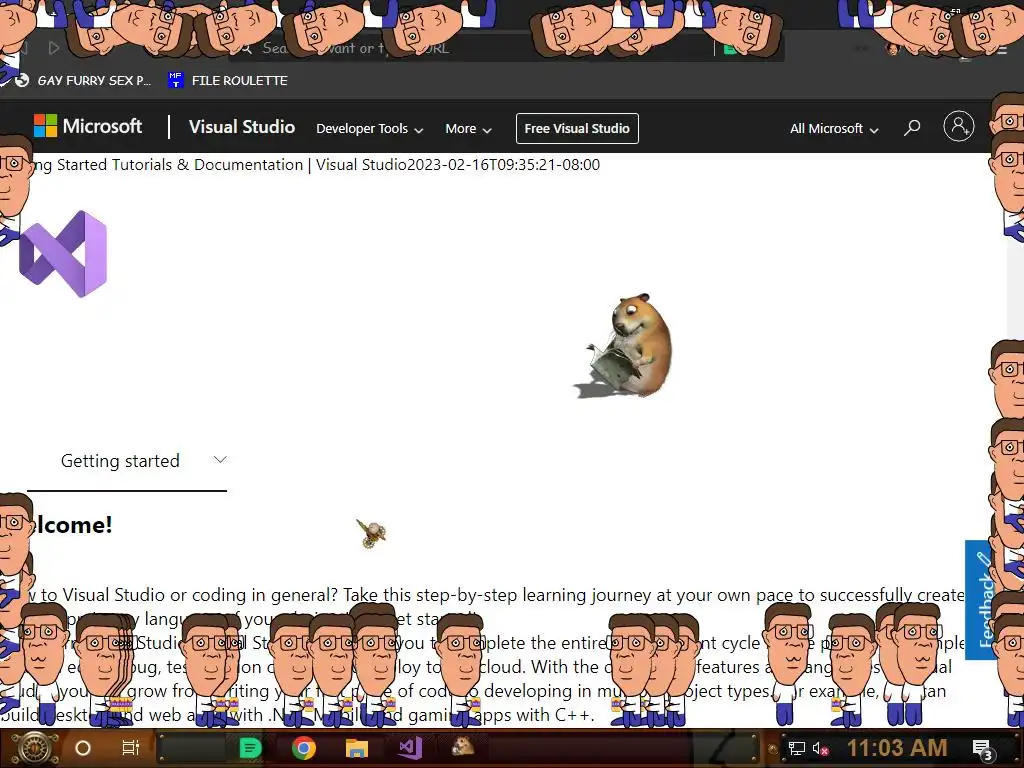The image size is (1024, 768).
Task: Click the Free Visual Studio button
Action: pyautogui.click(x=577, y=129)
